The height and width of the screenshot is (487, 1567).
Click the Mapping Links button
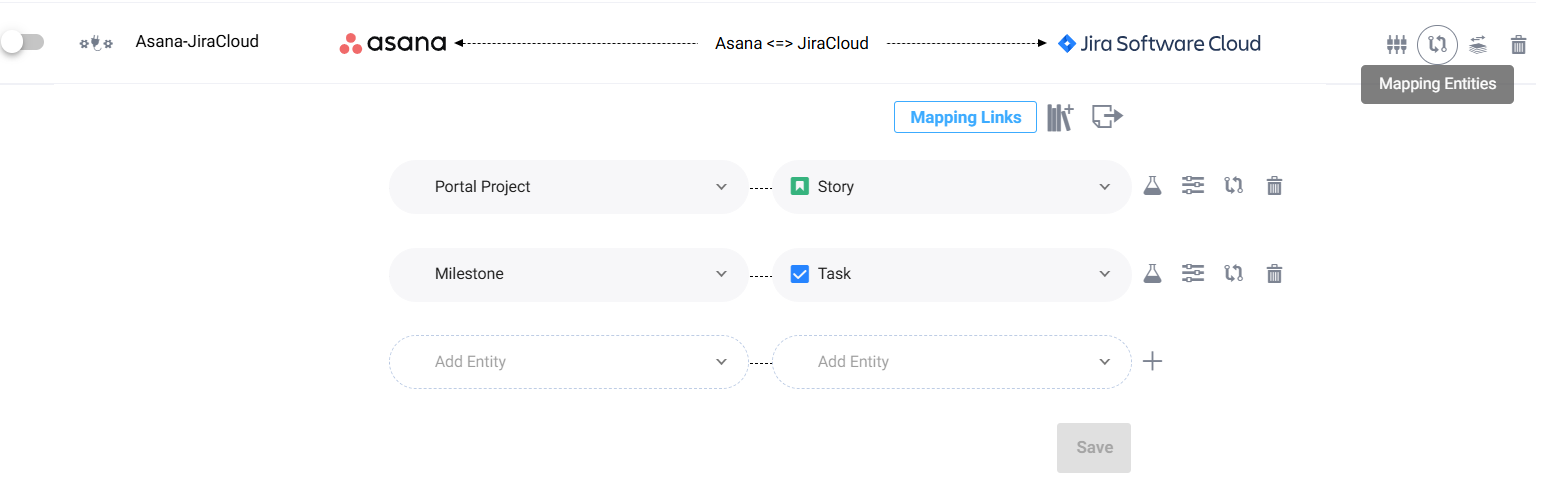[965, 117]
